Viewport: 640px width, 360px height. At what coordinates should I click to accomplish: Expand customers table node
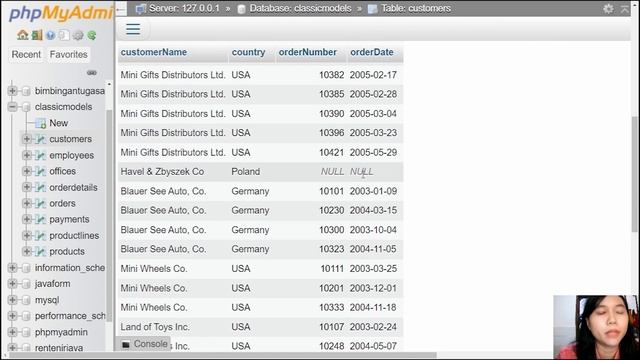(27, 139)
